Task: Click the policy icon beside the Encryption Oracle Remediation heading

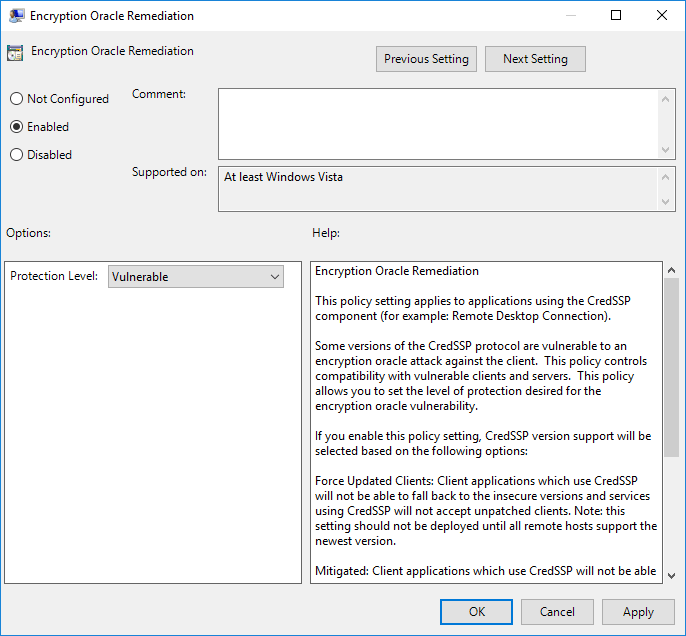Action: pyautogui.click(x=15, y=54)
